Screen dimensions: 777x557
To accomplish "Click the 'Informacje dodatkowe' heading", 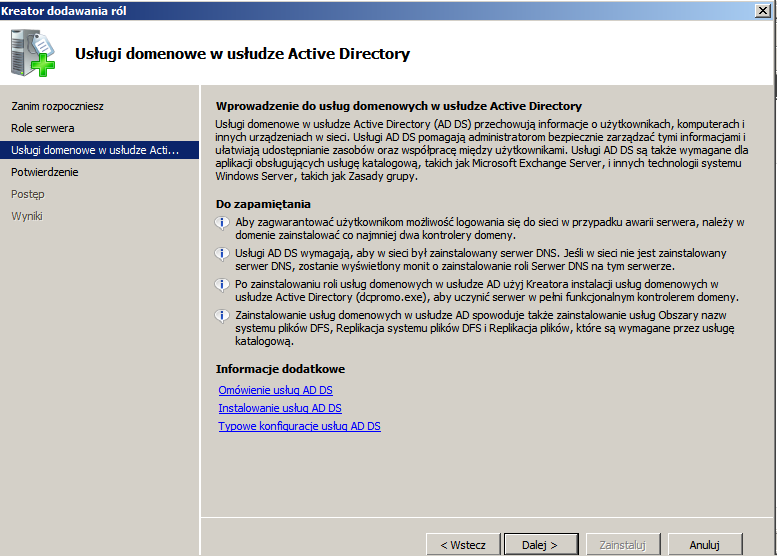I will coord(280,369).
